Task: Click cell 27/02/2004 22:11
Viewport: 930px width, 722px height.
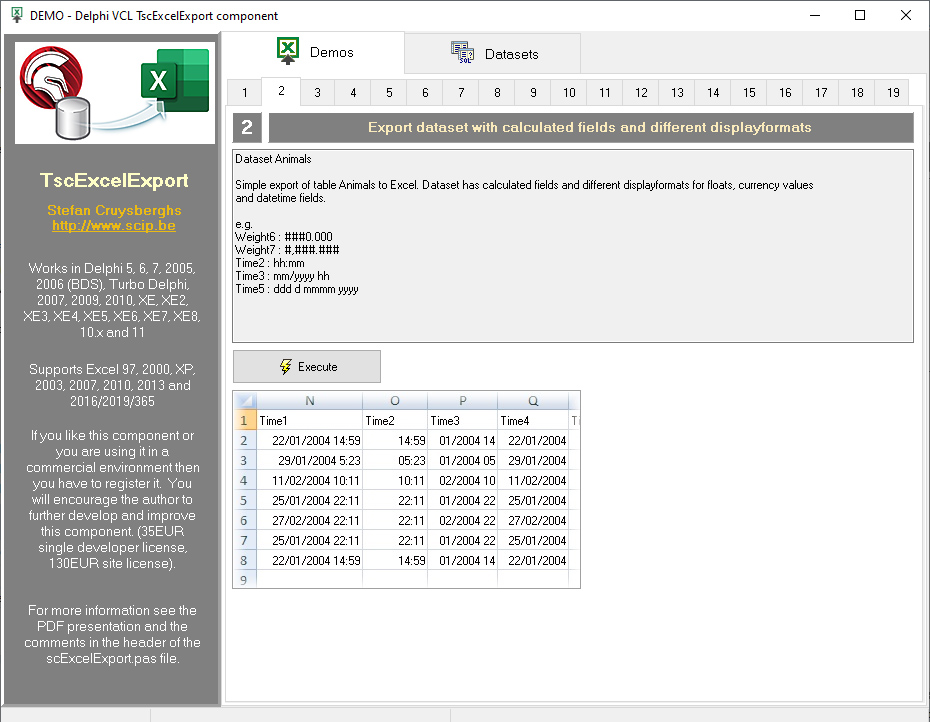Action: coord(310,520)
